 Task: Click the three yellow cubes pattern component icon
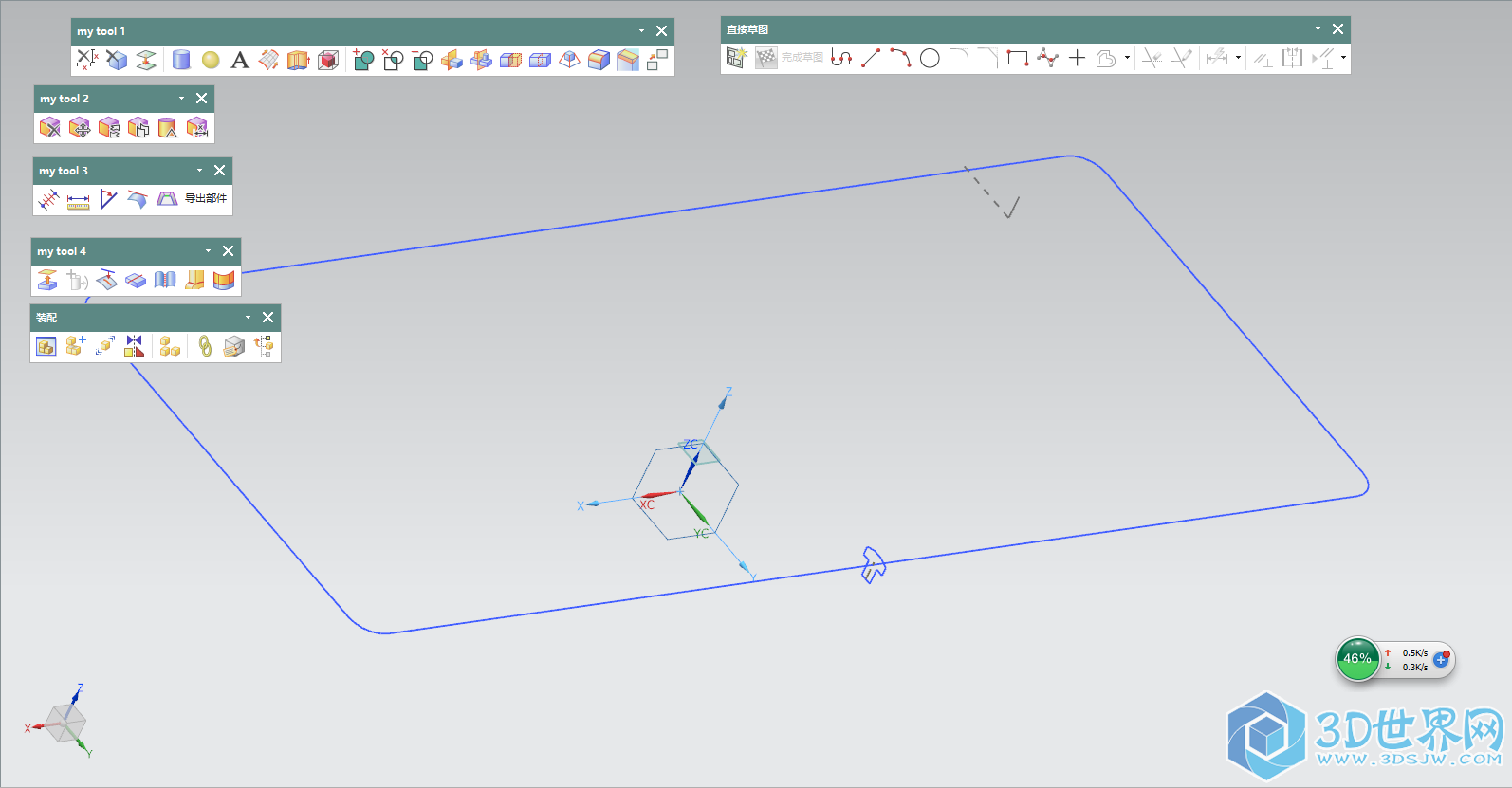(x=170, y=346)
